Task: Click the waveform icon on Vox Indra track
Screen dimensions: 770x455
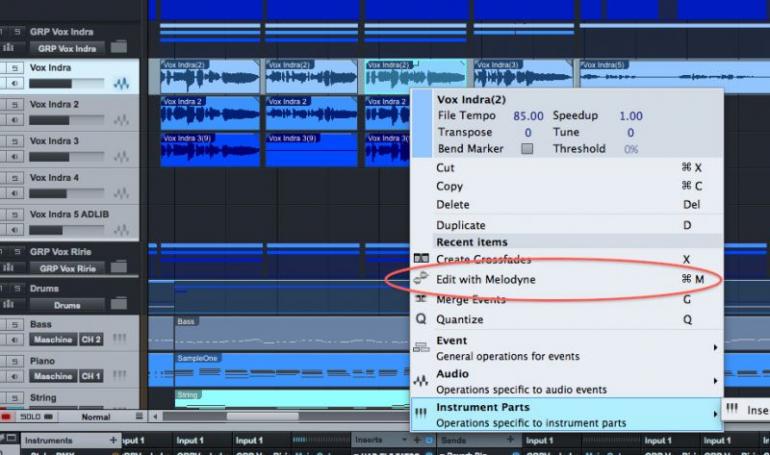Action: 121,83
